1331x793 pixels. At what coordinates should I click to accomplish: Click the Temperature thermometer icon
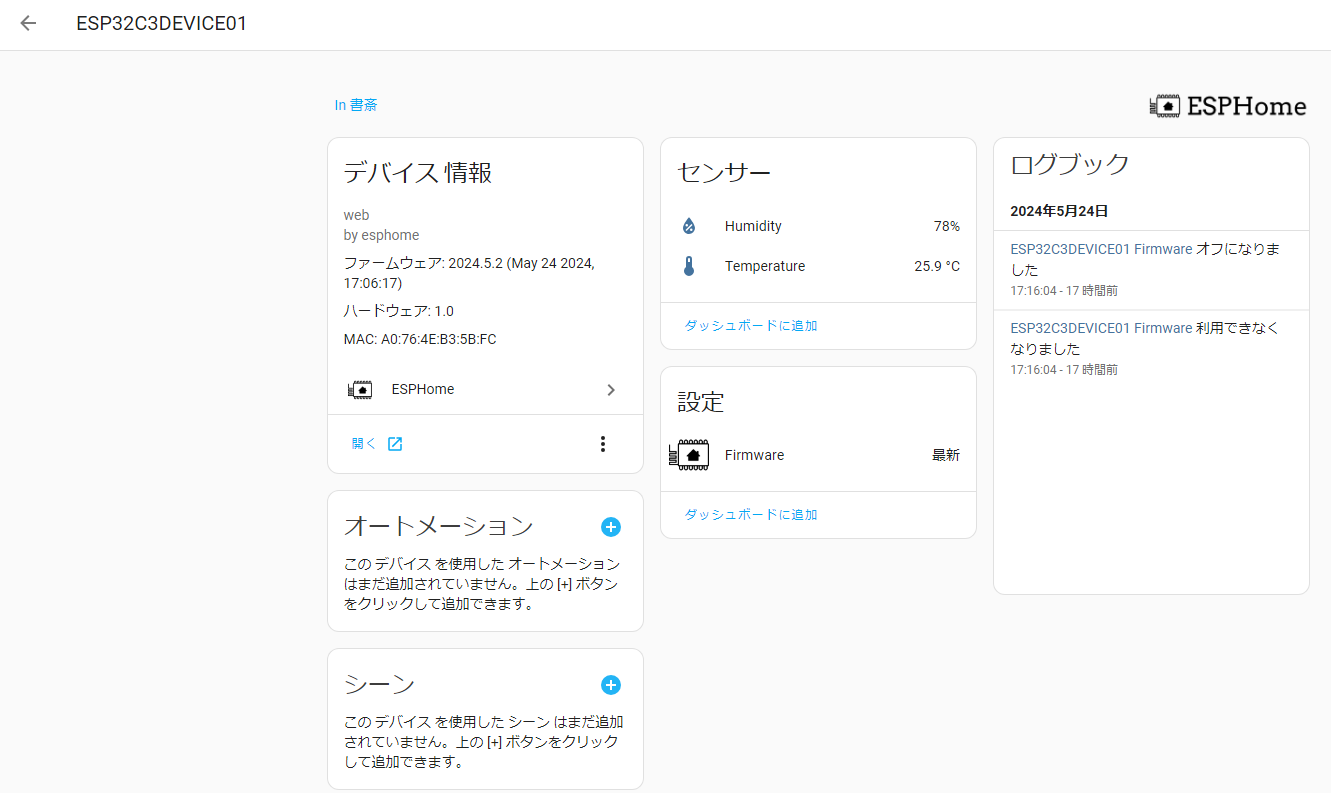click(688, 267)
